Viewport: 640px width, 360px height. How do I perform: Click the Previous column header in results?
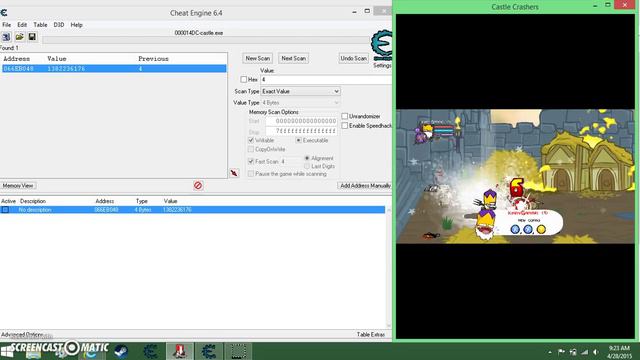153,59
